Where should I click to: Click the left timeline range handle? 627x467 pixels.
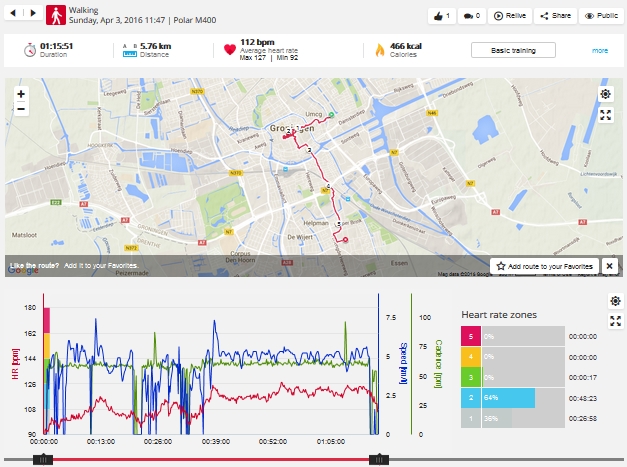tap(43, 459)
